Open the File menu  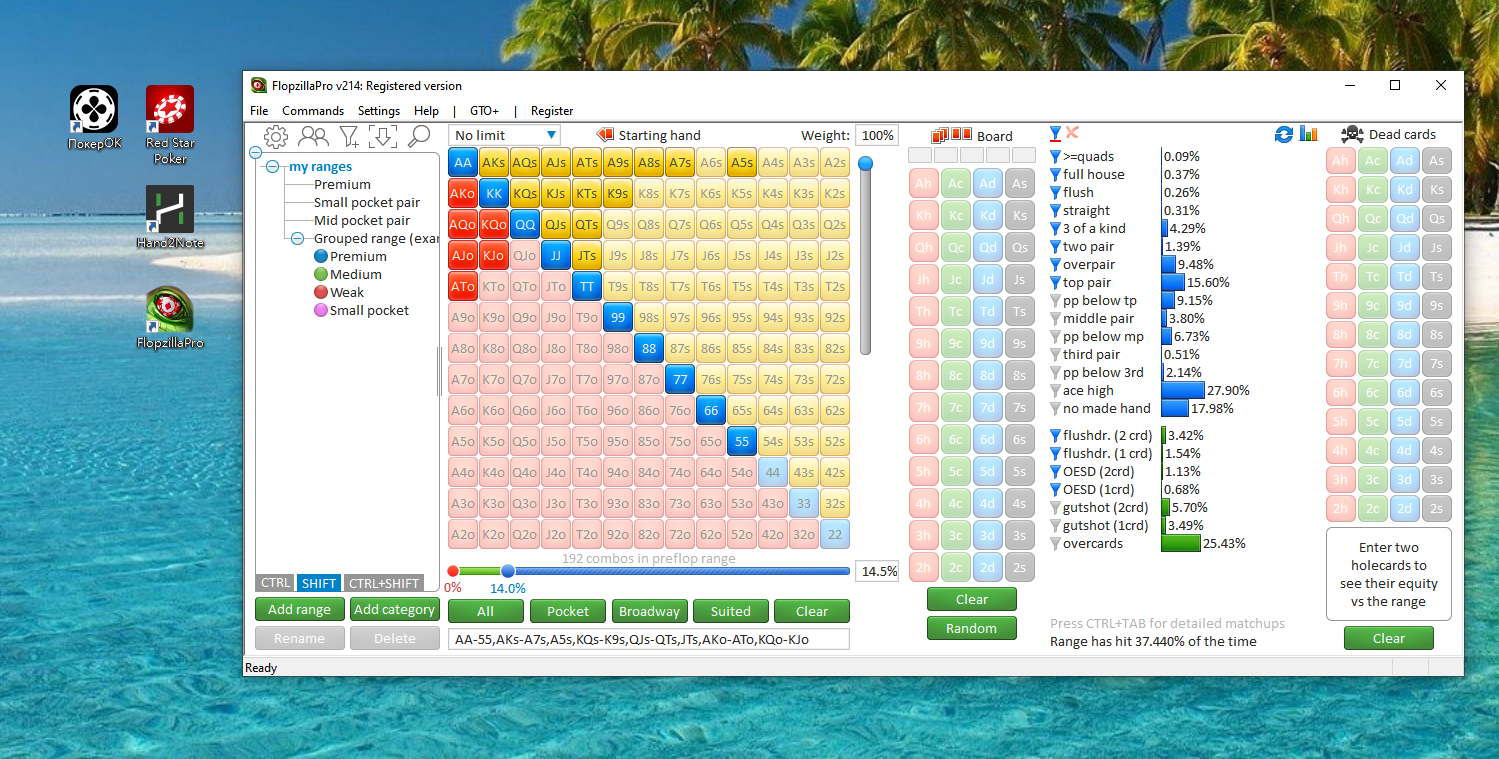tap(259, 111)
